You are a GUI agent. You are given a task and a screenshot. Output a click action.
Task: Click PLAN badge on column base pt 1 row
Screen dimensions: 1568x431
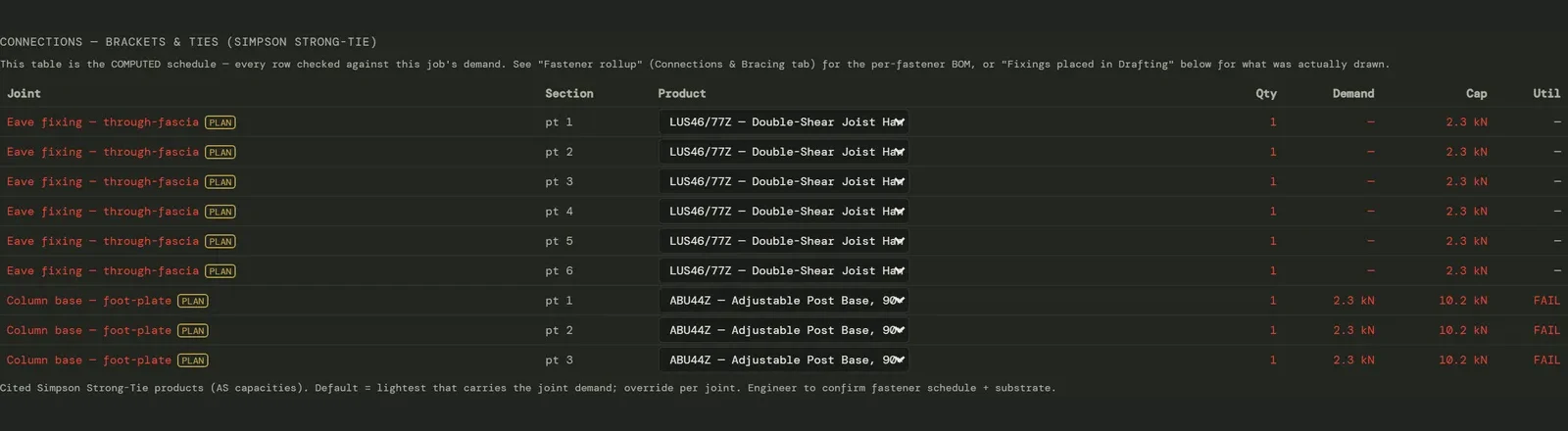193,301
